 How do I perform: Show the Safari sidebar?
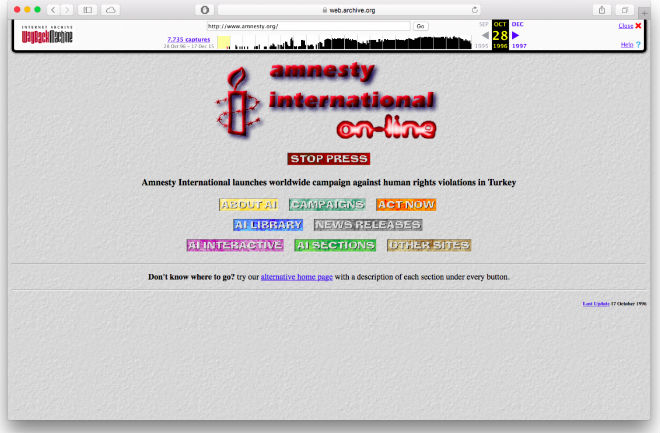[88, 10]
